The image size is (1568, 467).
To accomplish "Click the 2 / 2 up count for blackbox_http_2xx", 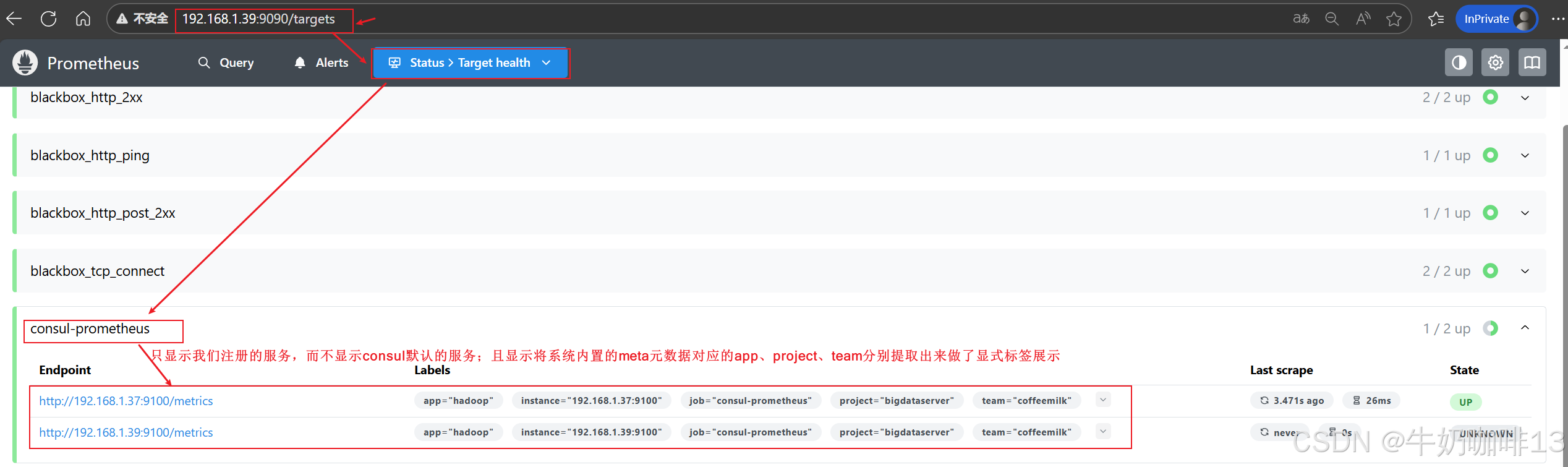I will [x=1447, y=97].
